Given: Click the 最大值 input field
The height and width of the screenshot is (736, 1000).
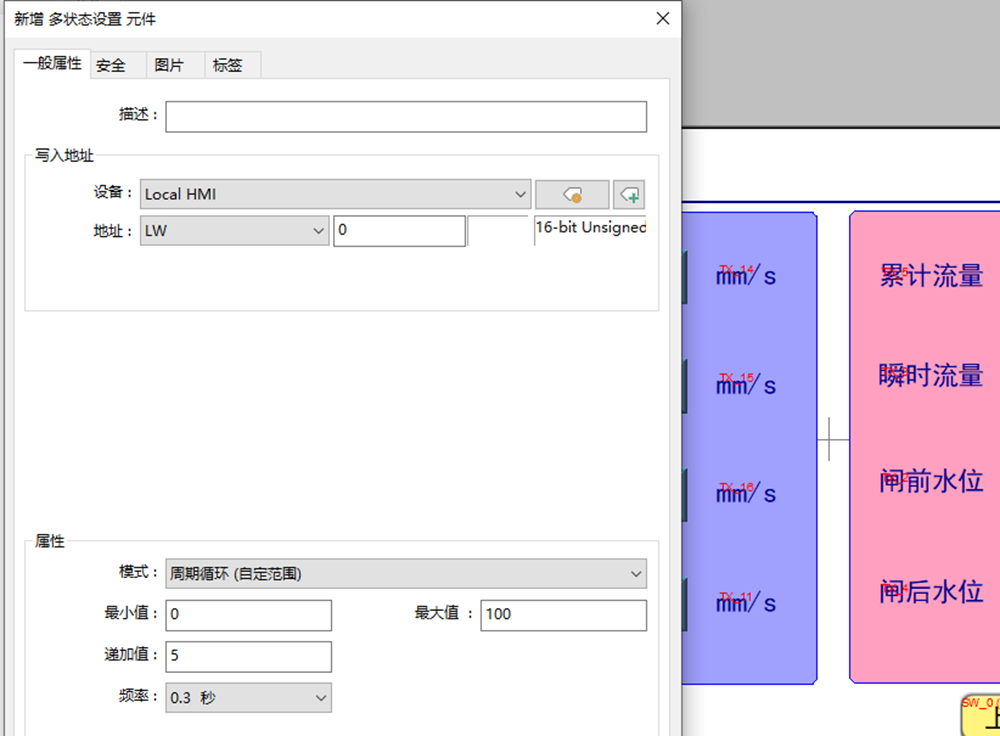Looking at the screenshot, I should 563,615.
